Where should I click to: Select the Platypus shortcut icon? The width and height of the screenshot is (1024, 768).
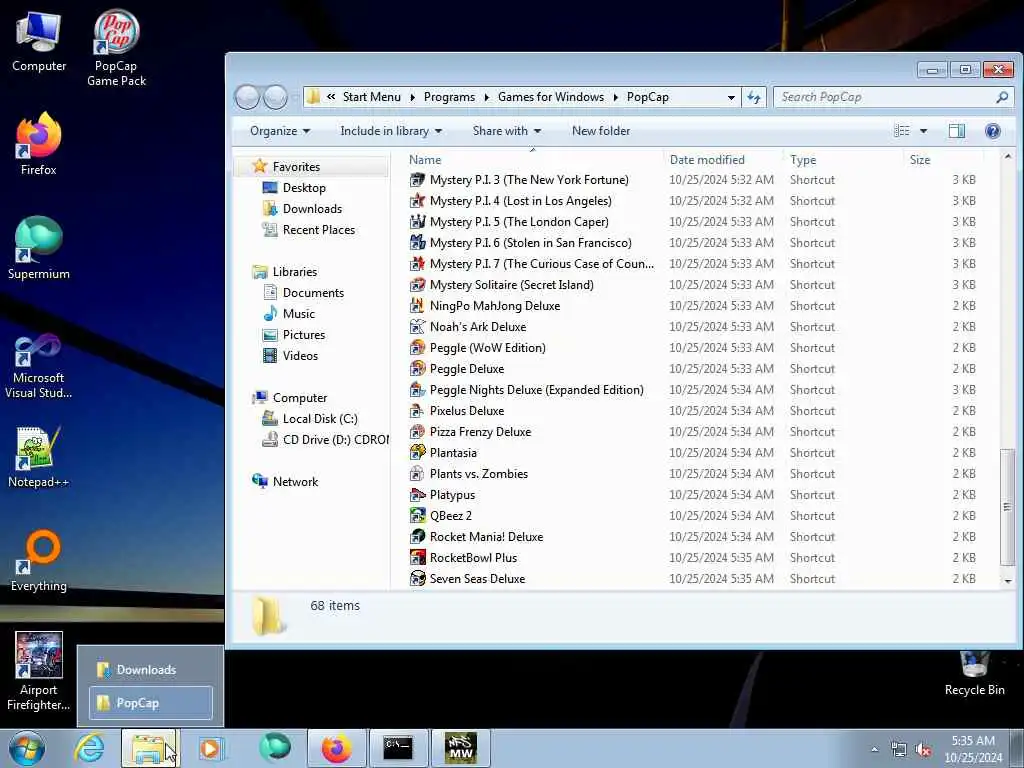[x=417, y=494]
